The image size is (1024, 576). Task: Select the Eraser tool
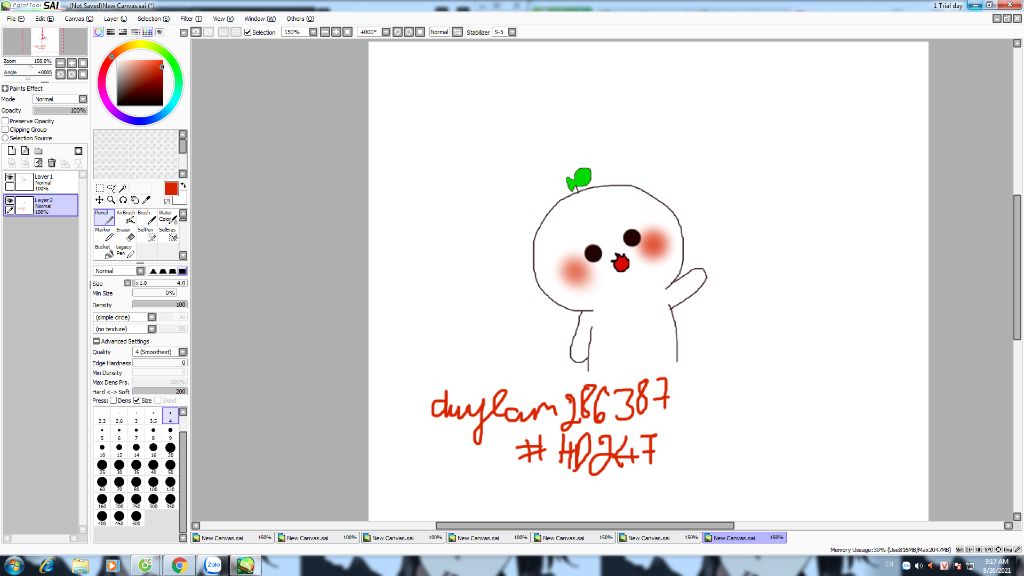click(125, 235)
